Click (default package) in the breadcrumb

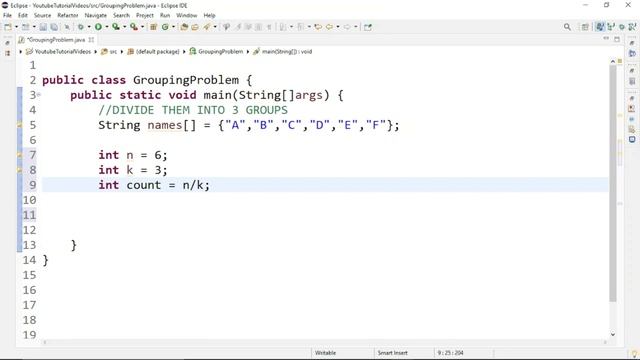pyautogui.click(x=158, y=52)
